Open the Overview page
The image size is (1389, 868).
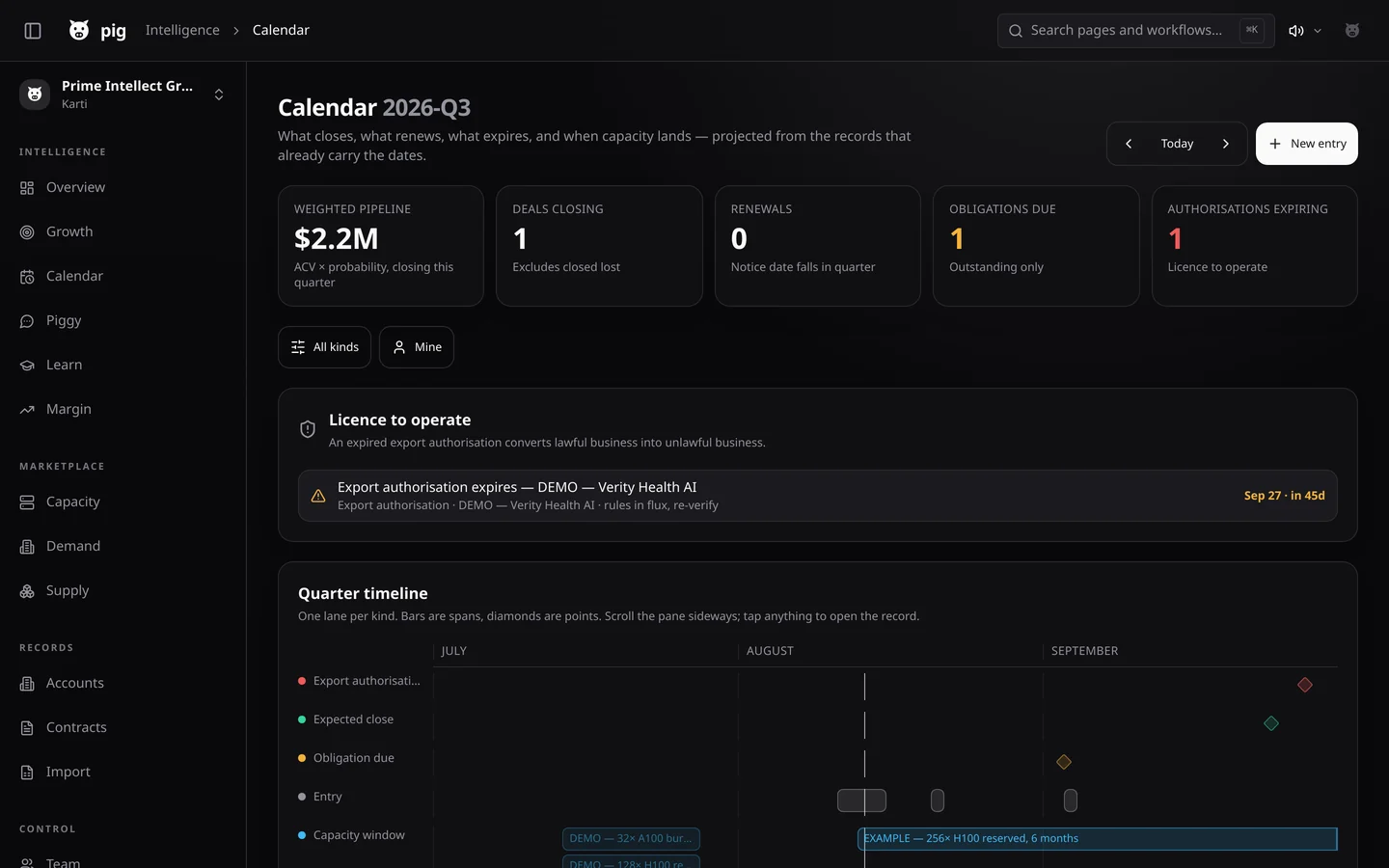[x=123, y=188]
